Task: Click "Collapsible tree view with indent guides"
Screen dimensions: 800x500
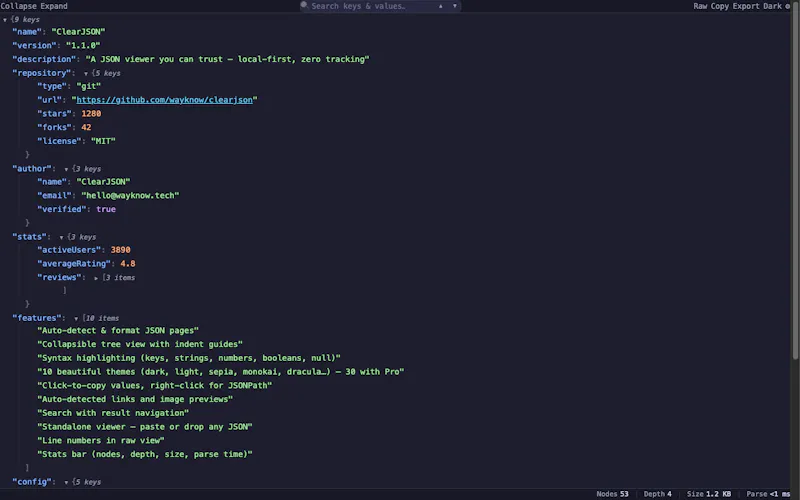Action: tap(140, 344)
